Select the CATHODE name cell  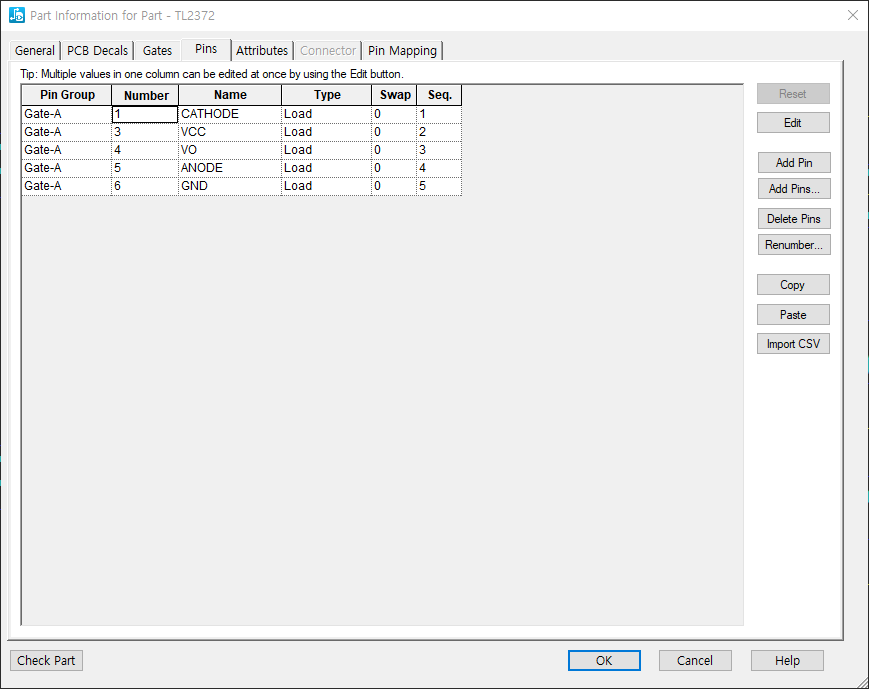pos(230,114)
